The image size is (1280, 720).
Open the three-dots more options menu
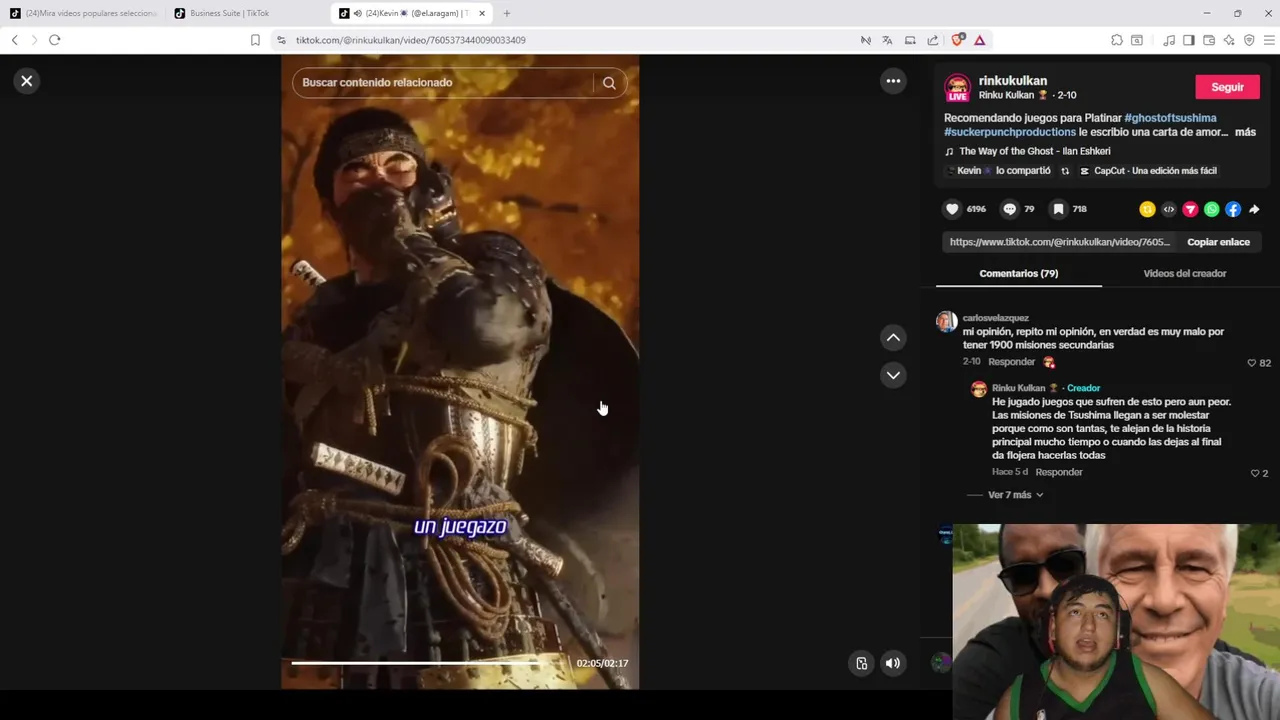(893, 81)
